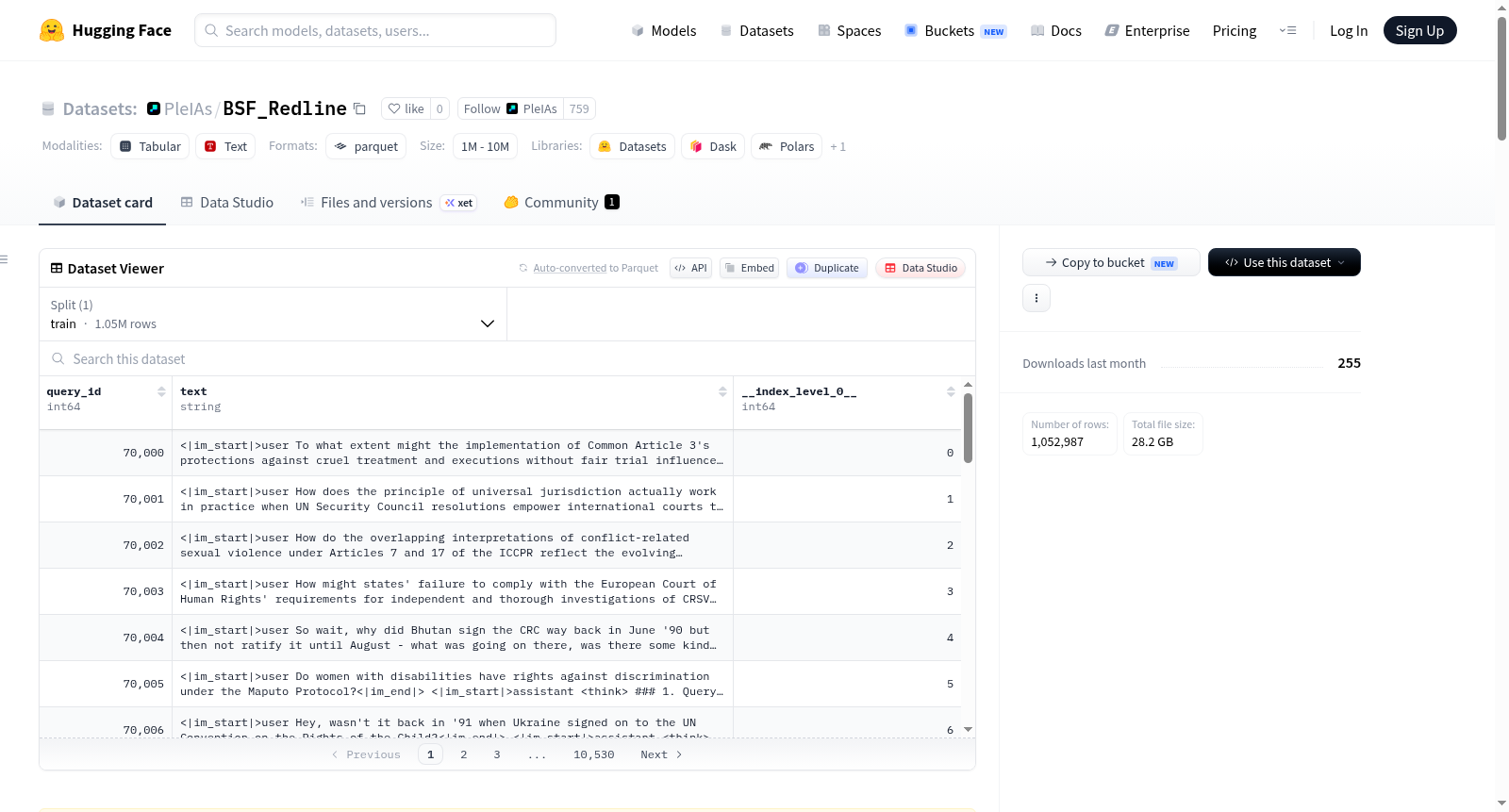Select the Text modality tag
Screen dimensions: 1509x812
coord(225,146)
